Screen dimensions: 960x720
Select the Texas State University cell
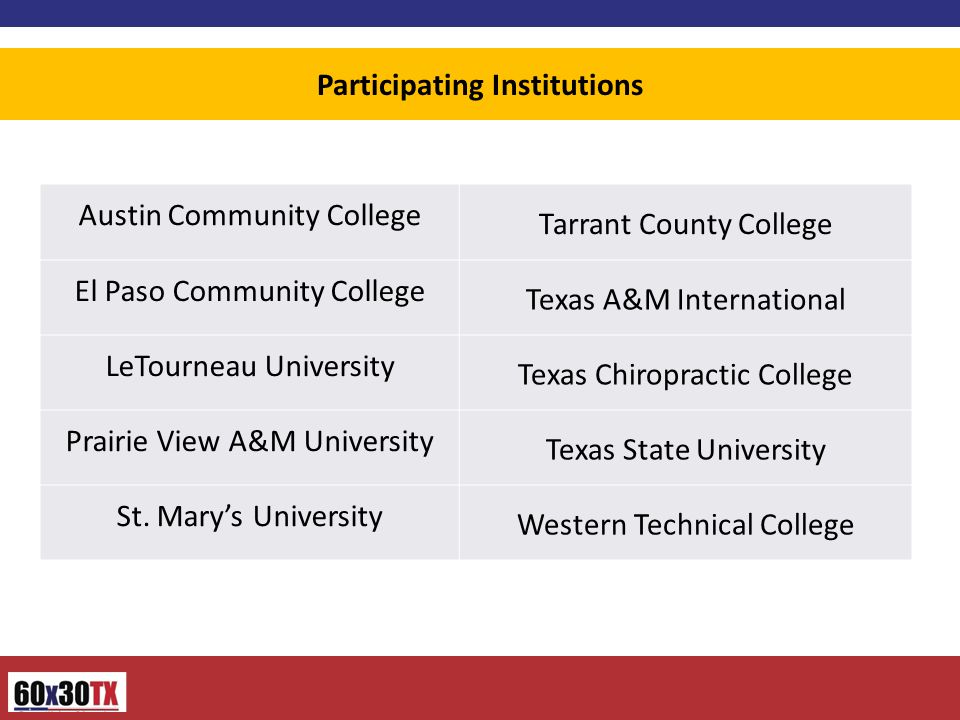(685, 448)
